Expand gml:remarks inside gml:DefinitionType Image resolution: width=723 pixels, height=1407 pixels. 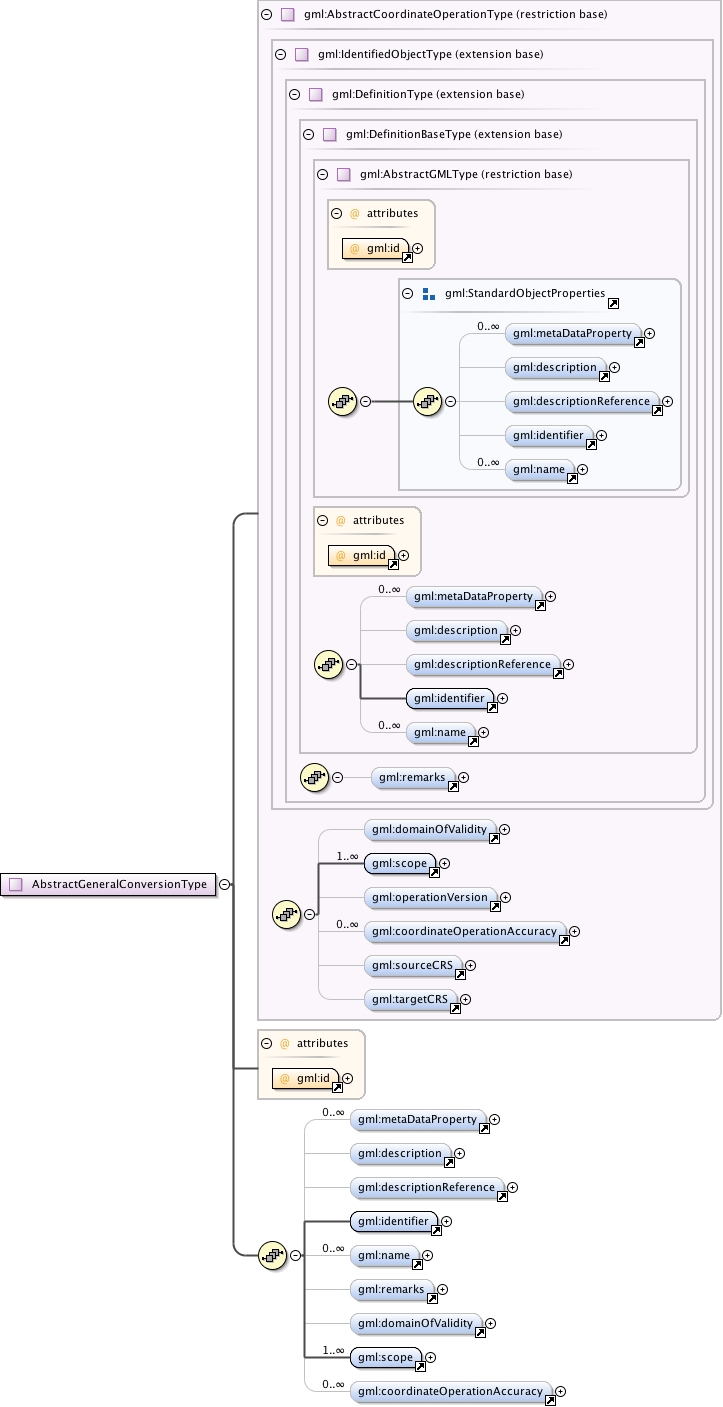(x=463, y=777)
